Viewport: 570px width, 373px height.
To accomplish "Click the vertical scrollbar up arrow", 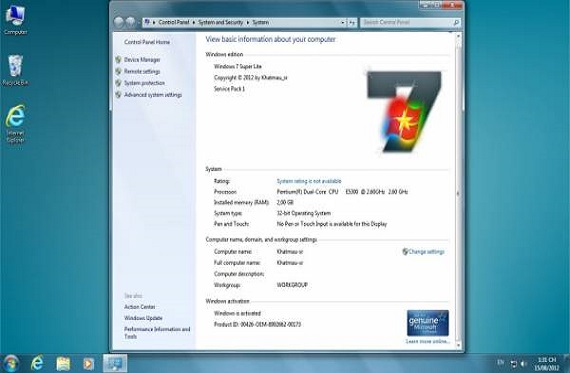I will point(458,36).
